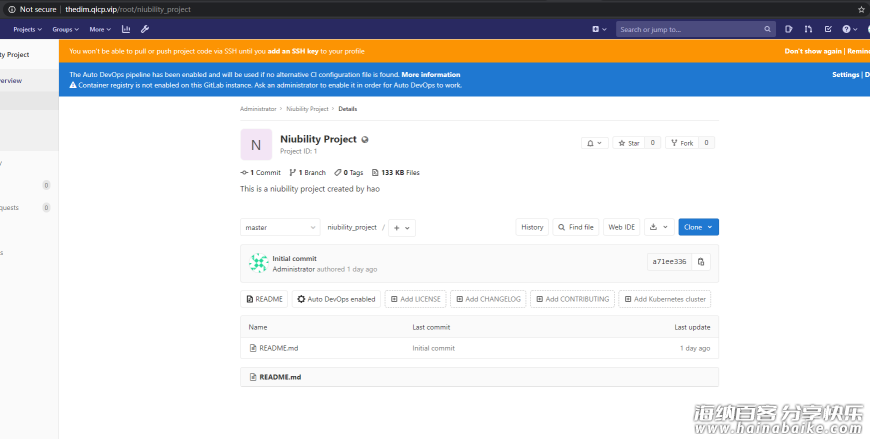Open the Groups dropdown menu
This screenshot has width=870, height=439.
pos(65,29)
